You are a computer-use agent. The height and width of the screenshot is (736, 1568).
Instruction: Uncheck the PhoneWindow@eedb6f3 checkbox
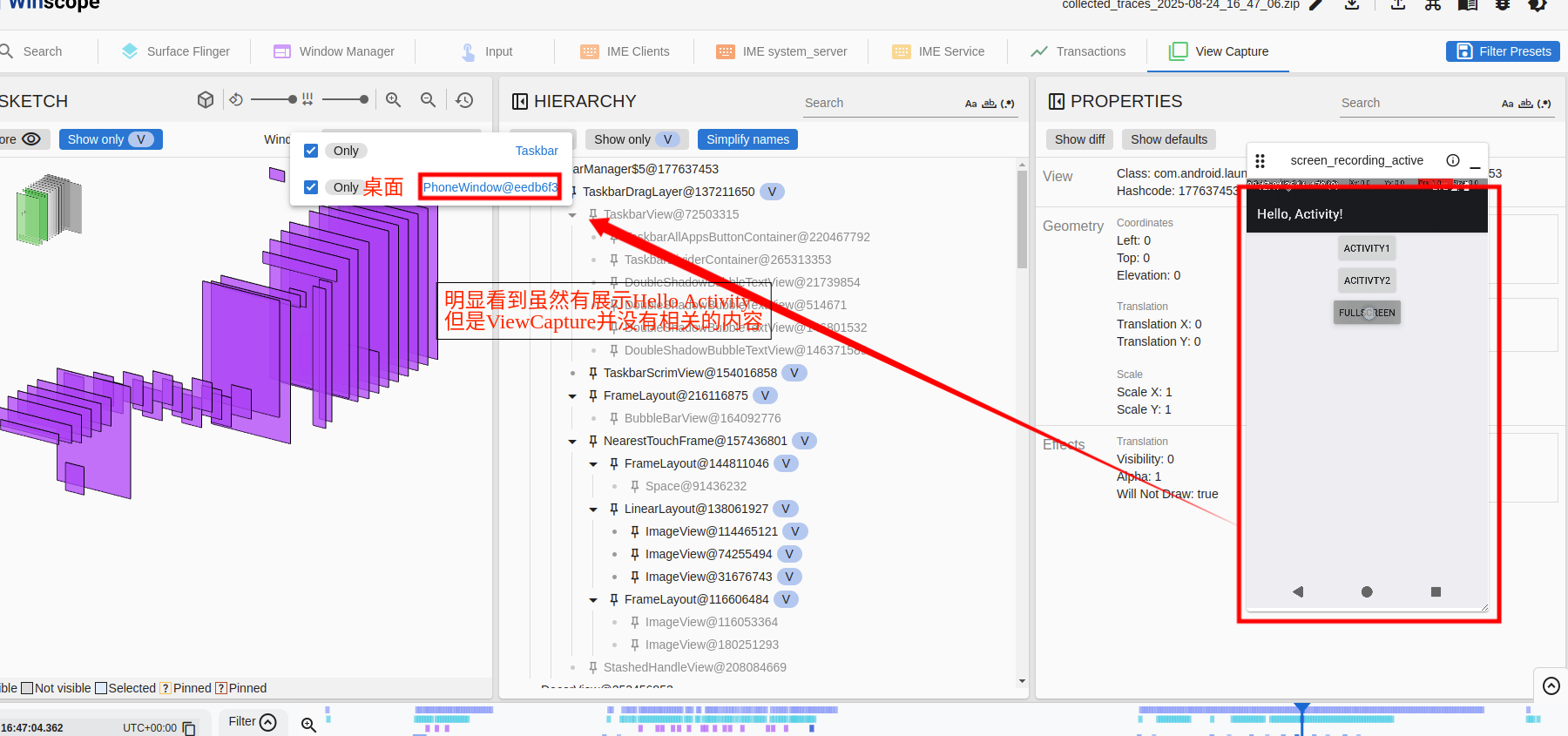(x=311, y=187)
